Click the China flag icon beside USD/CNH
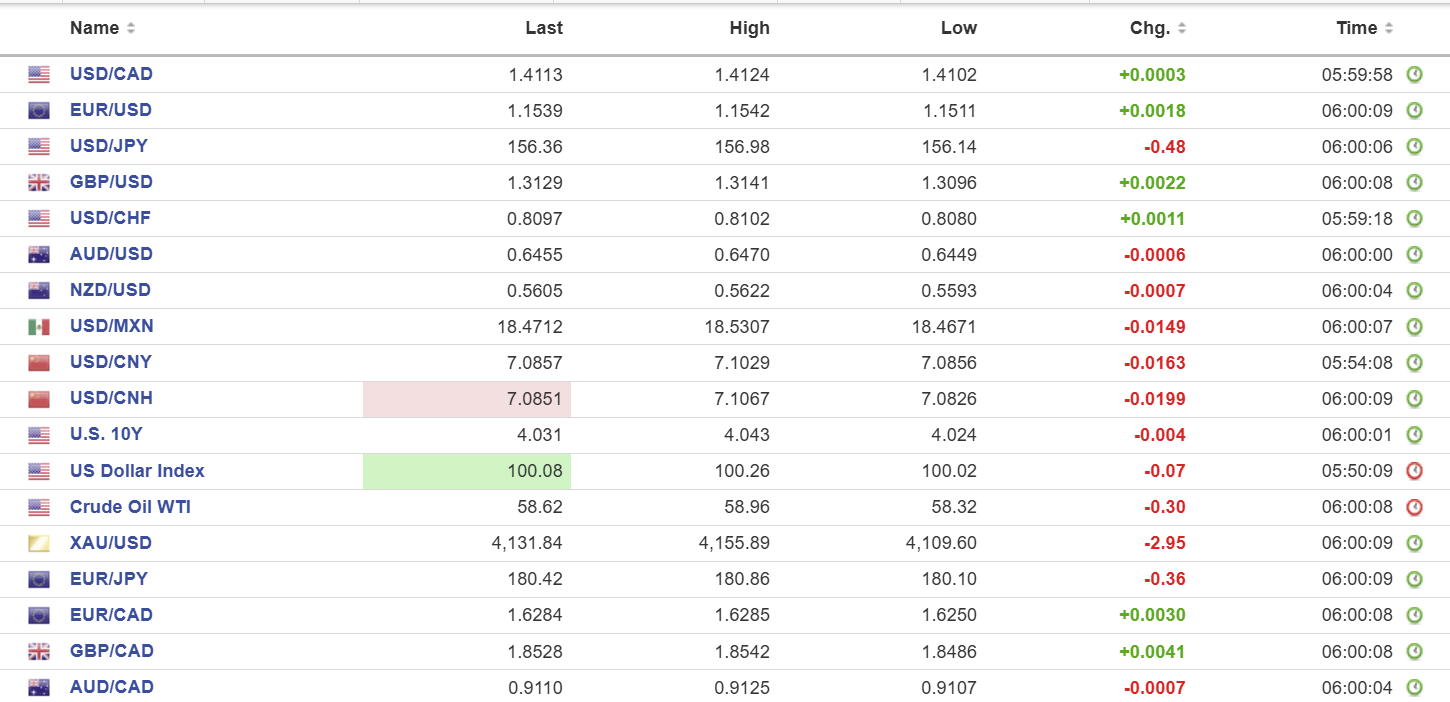This screenshot has height=702, width=1450. point(39,398)
